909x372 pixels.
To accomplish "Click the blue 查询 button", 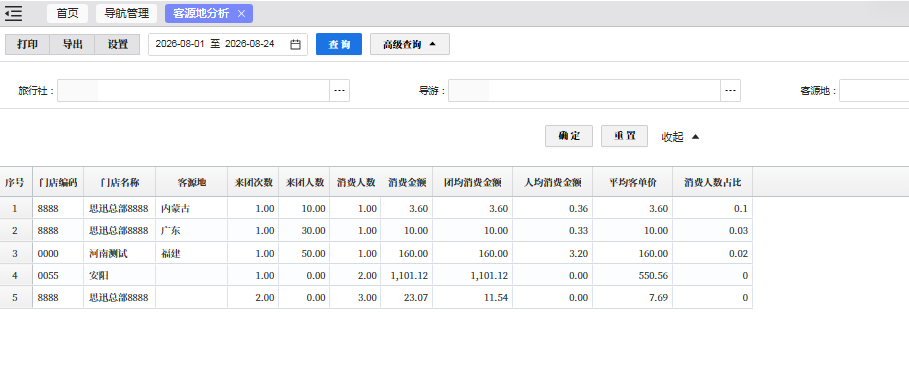I will pyautogui.click(x=339, y=45).
